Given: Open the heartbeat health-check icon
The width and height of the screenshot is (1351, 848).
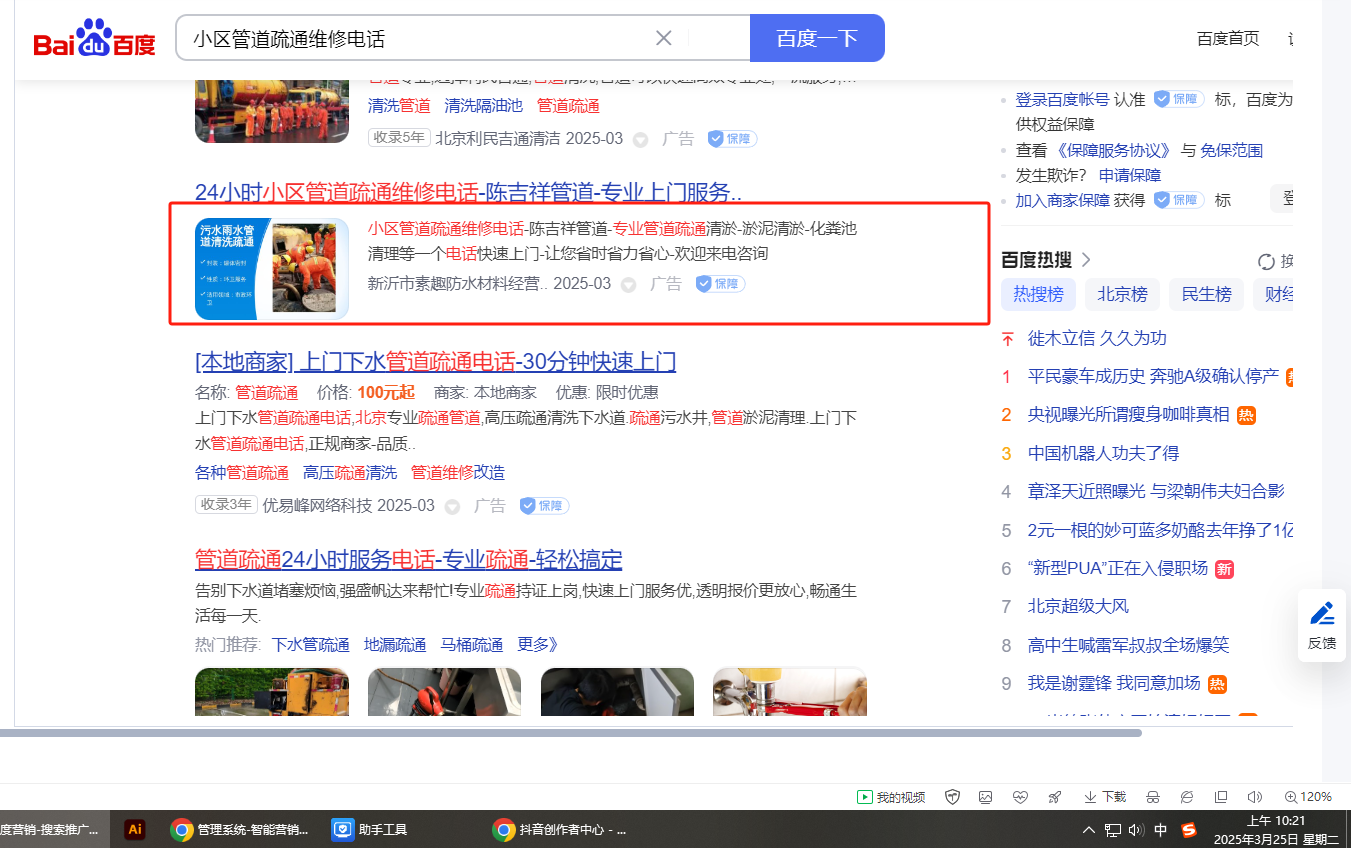Looking at the screenshot, I should click(1020, 797).
